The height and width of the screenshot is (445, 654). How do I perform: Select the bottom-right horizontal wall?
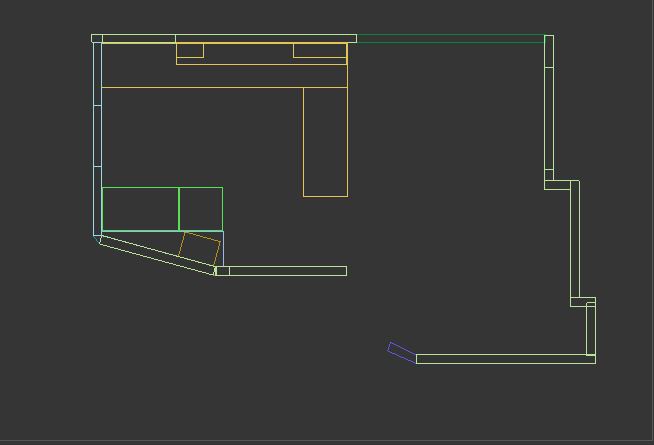(x=505, y=358)
